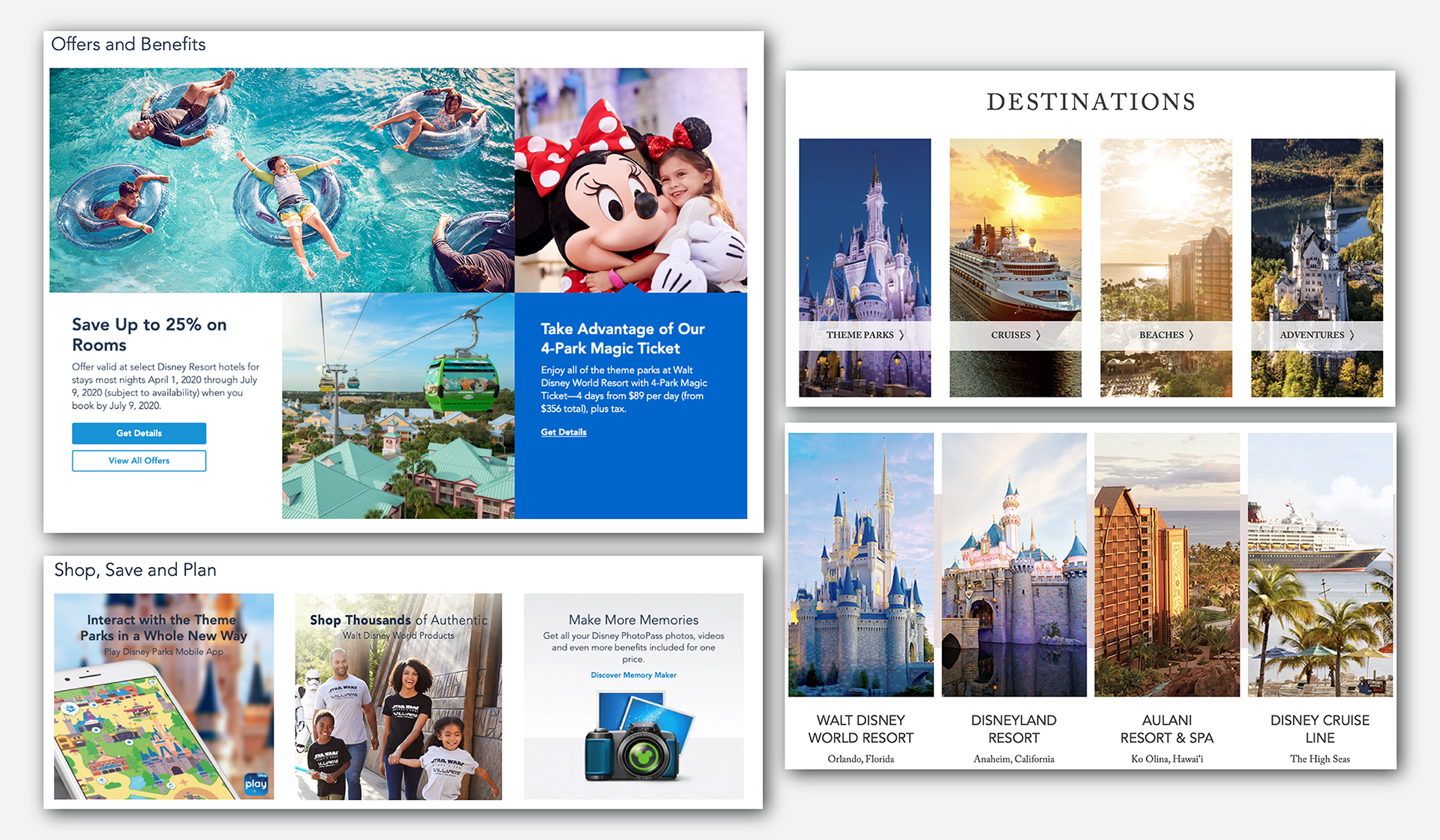Screen dimensions: 1440x840
Task: Select the Aulani Resort & Spa image
Action: click(1166, 564)
